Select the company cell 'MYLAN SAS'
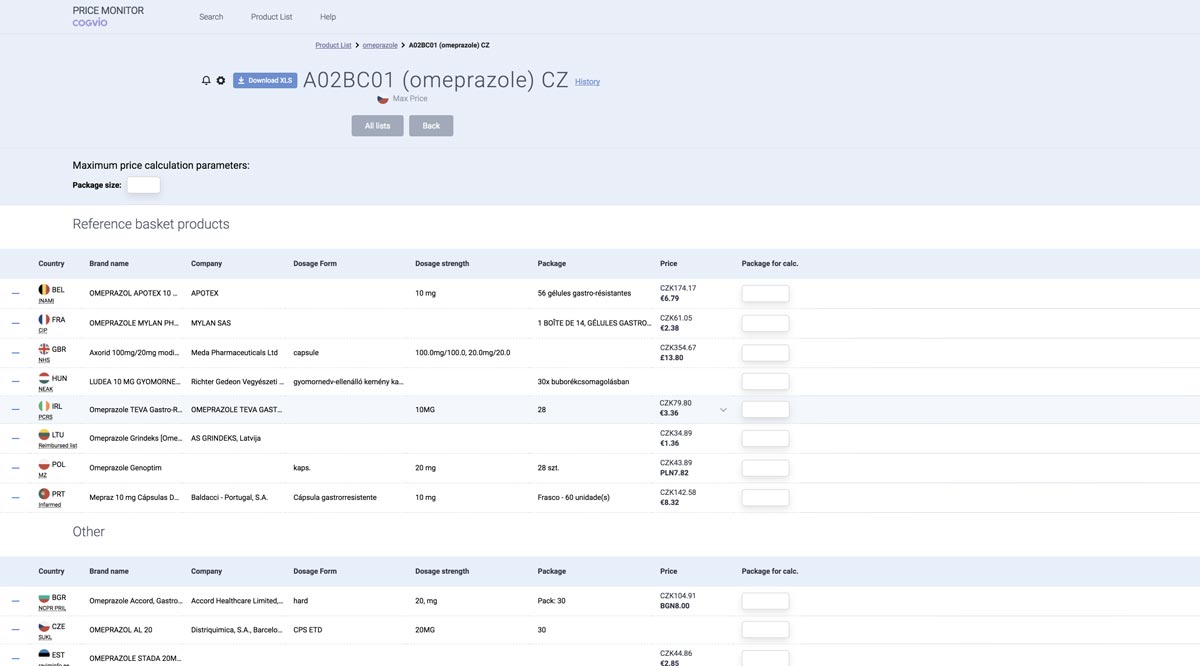The height and width of the screenshot is (666, 1200). (211, 324)
